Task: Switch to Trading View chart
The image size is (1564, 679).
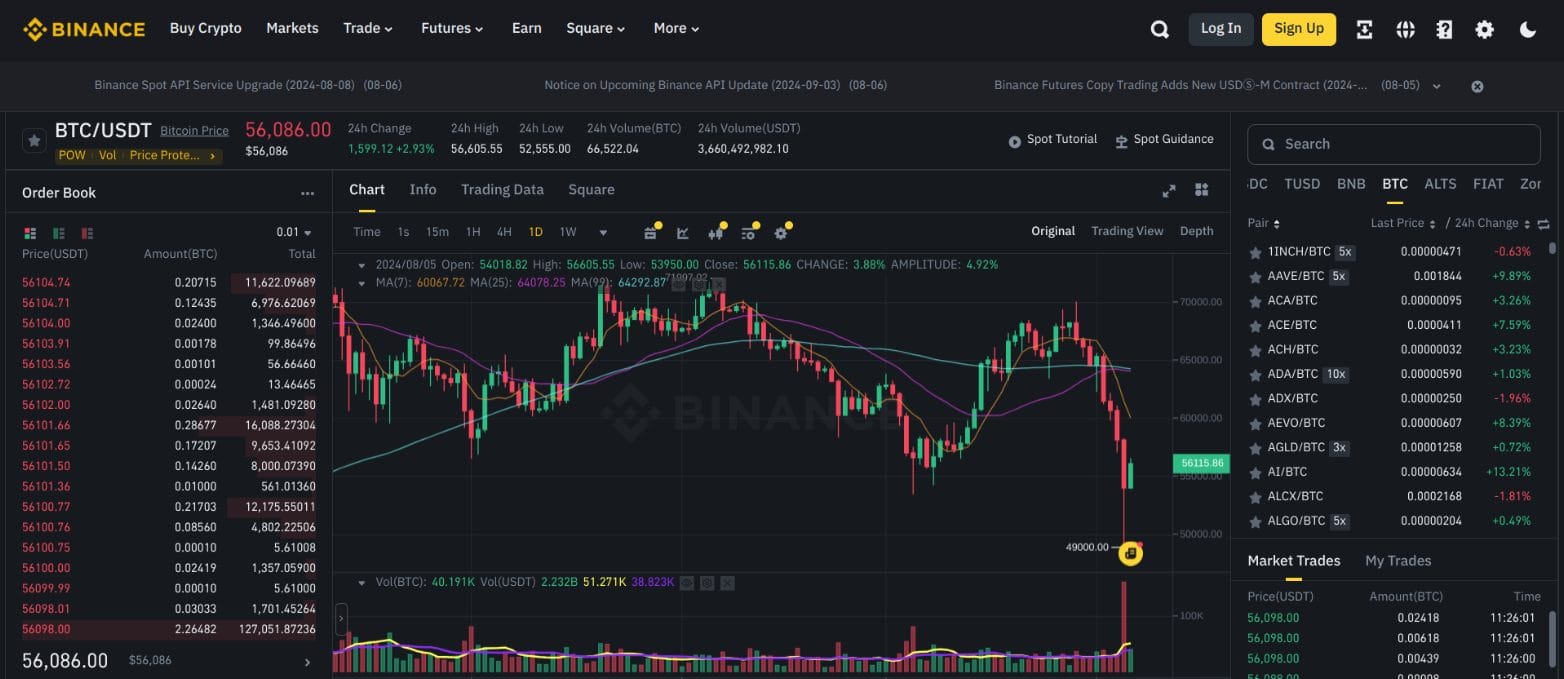Action: [x=1127, y=231]
